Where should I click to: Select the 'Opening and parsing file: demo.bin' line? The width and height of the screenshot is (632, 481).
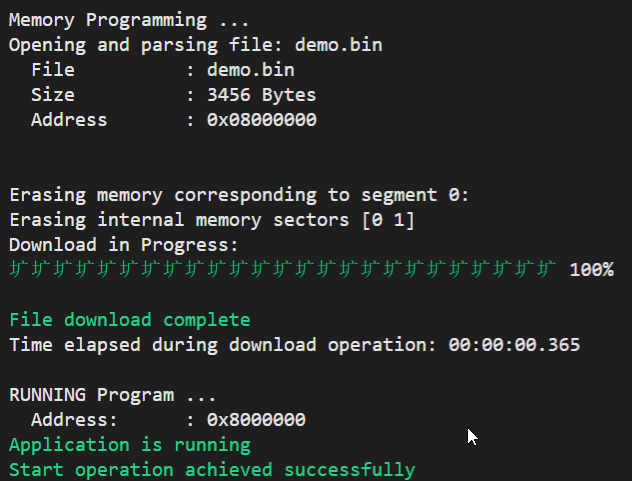[195, 45]
